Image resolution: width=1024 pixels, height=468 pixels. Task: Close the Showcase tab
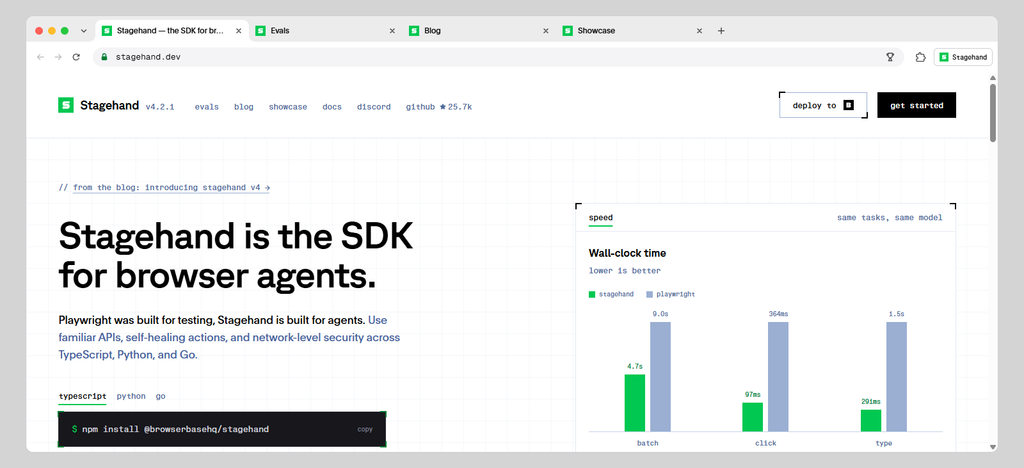(x=699, y=31)
